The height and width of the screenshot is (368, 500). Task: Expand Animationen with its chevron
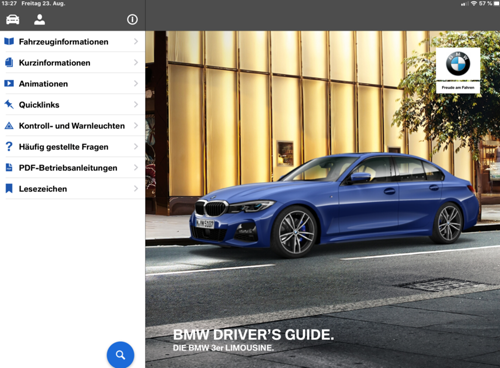click(136, 83)
